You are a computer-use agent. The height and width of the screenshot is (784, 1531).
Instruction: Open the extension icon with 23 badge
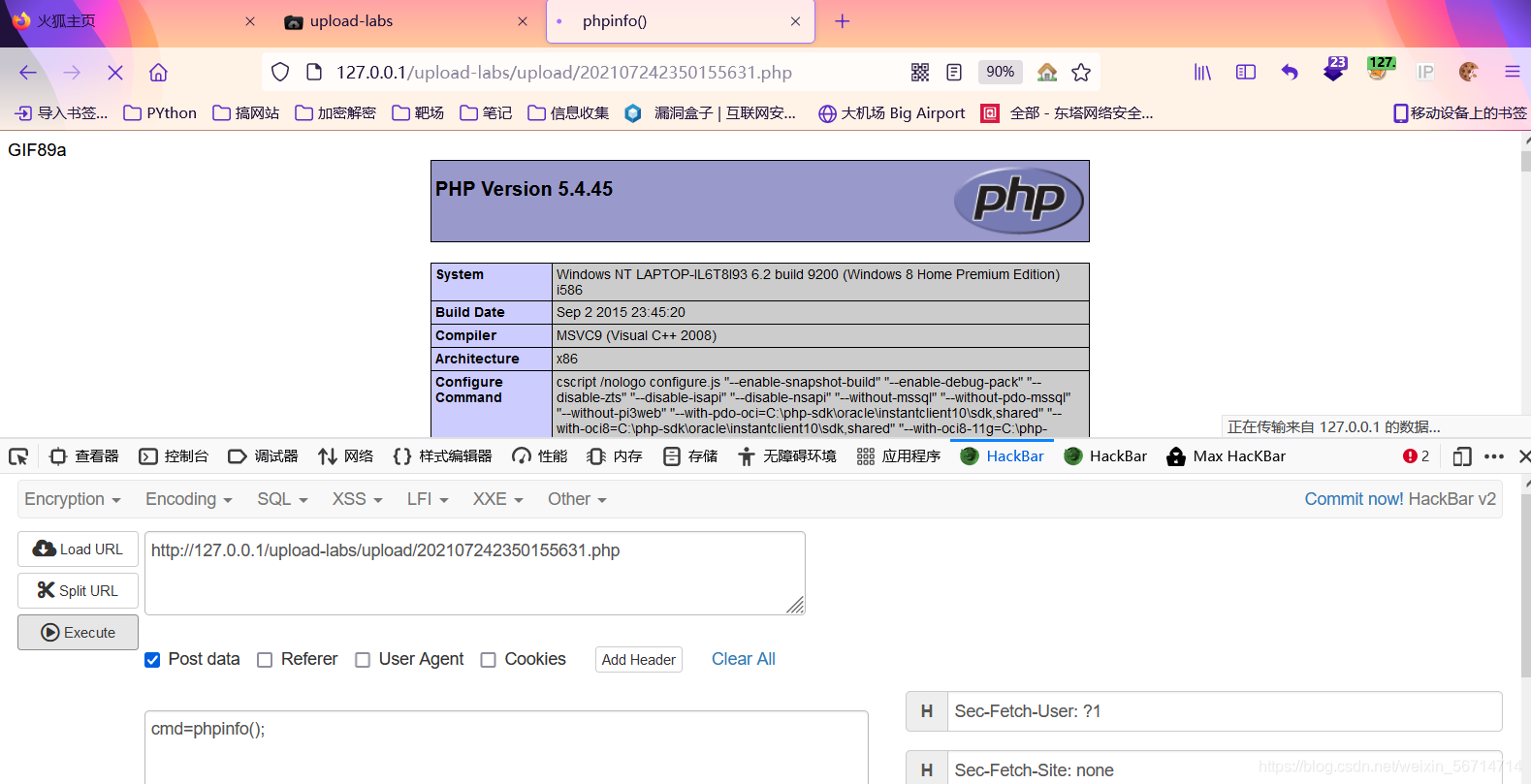tap(1335, 69)
